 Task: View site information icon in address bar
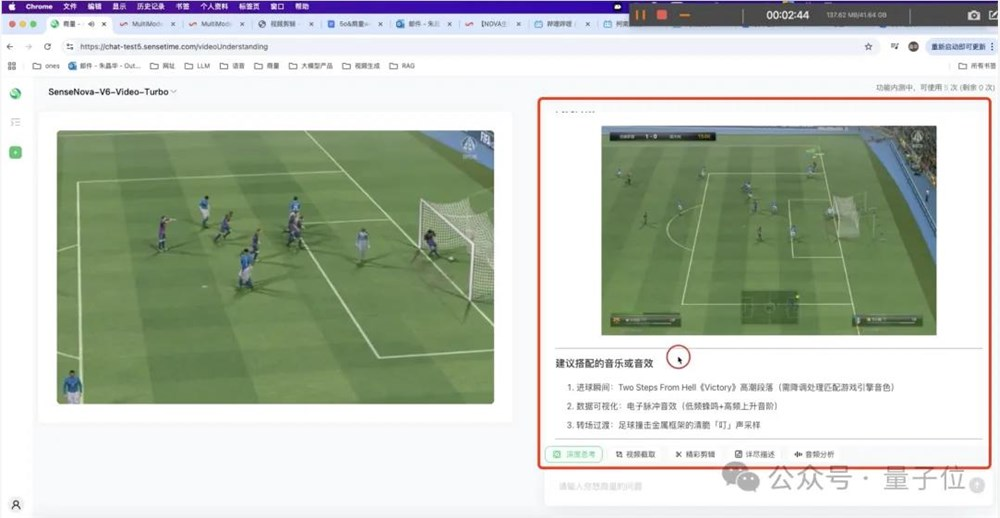[x=70, y=47]
